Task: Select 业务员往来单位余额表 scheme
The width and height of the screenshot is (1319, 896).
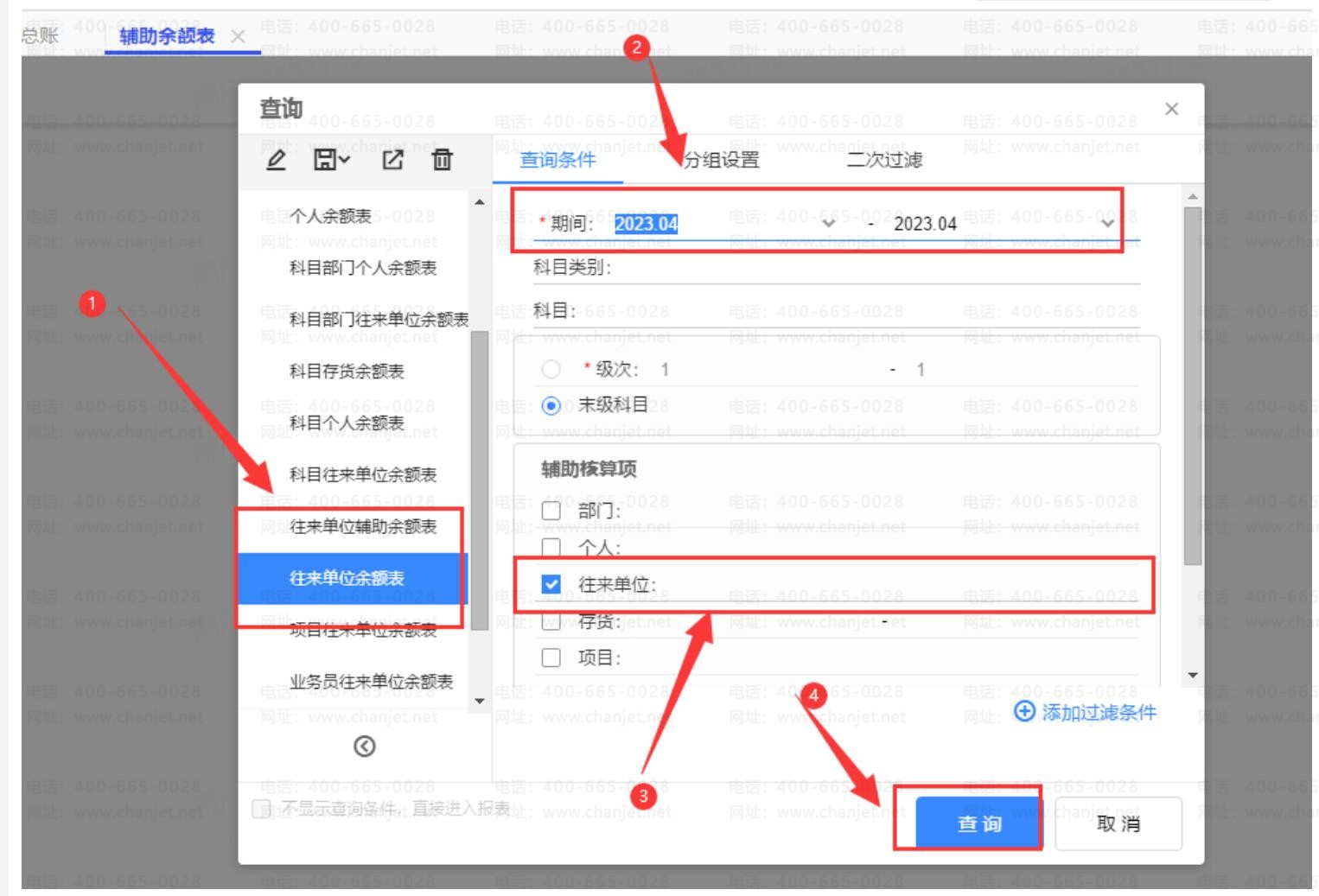Action: [371, 682]
